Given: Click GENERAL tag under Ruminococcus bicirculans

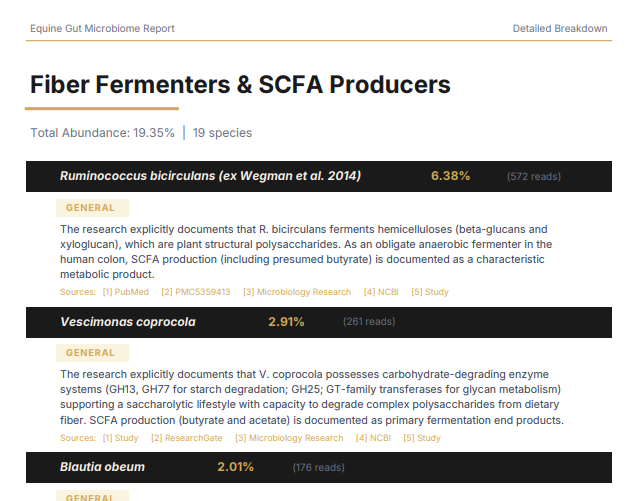Looking at the screenshot, I should (92, 208).
